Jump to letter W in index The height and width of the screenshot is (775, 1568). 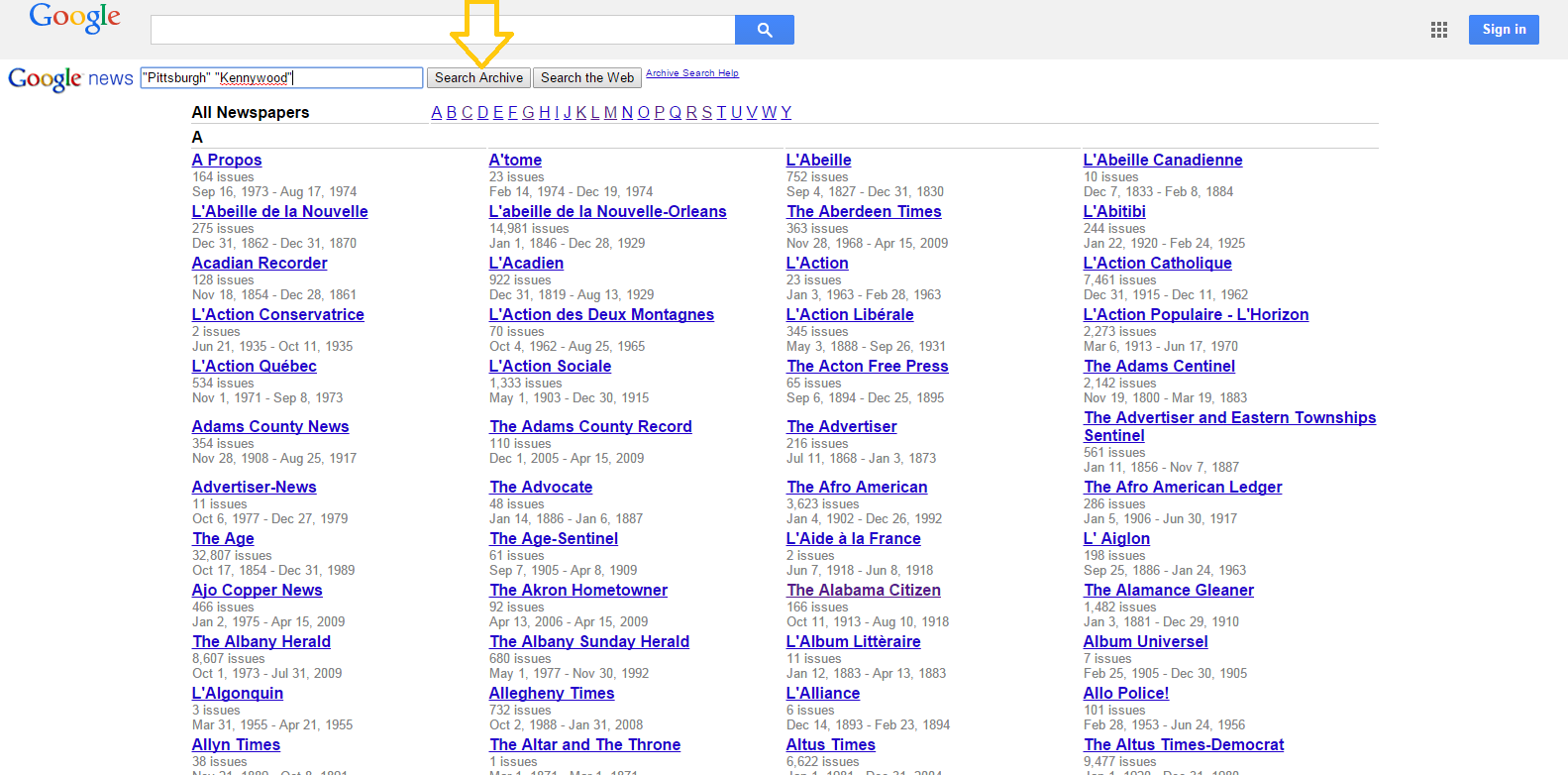coord(770,113)
